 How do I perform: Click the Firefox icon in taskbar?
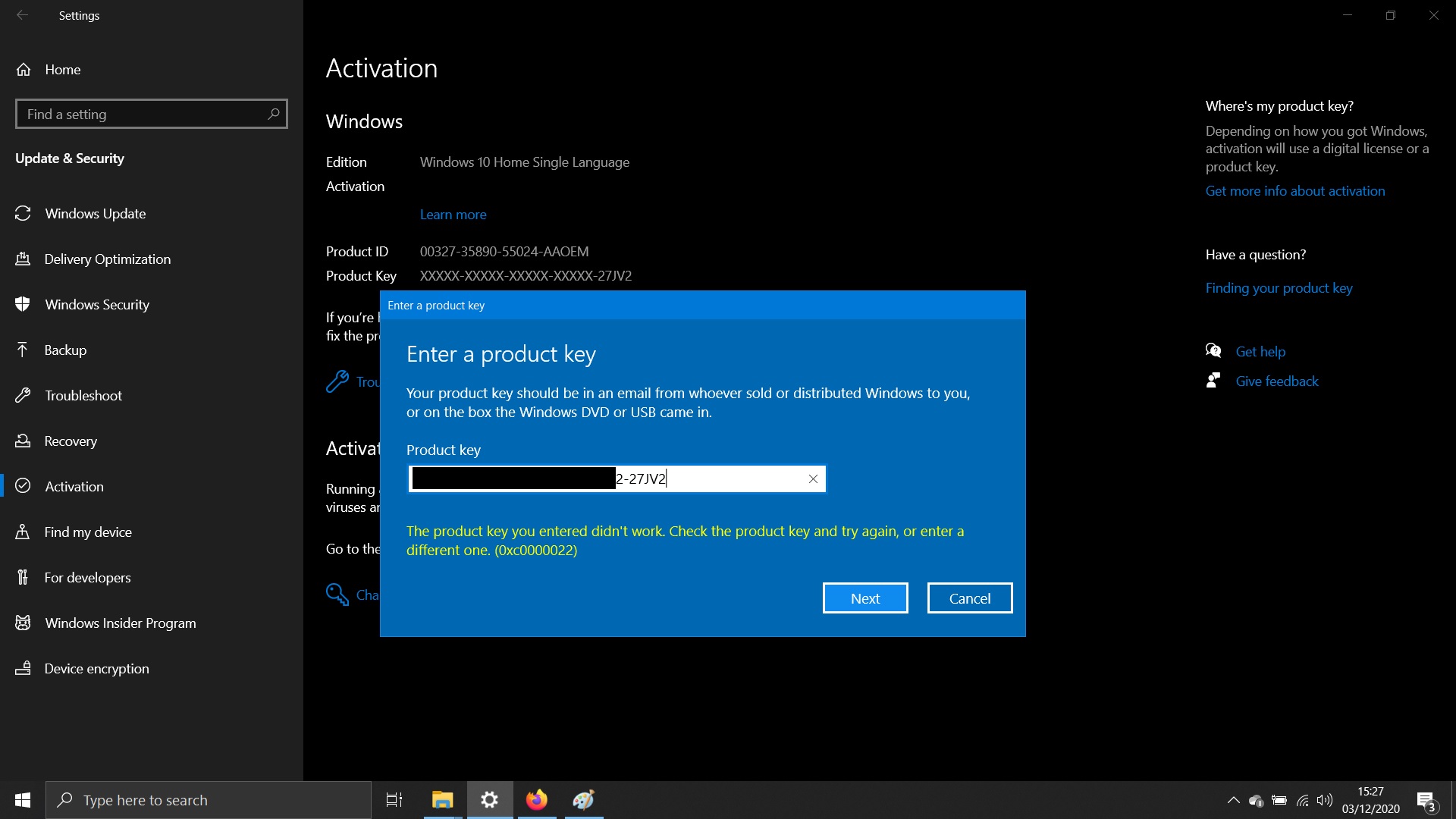536,799
